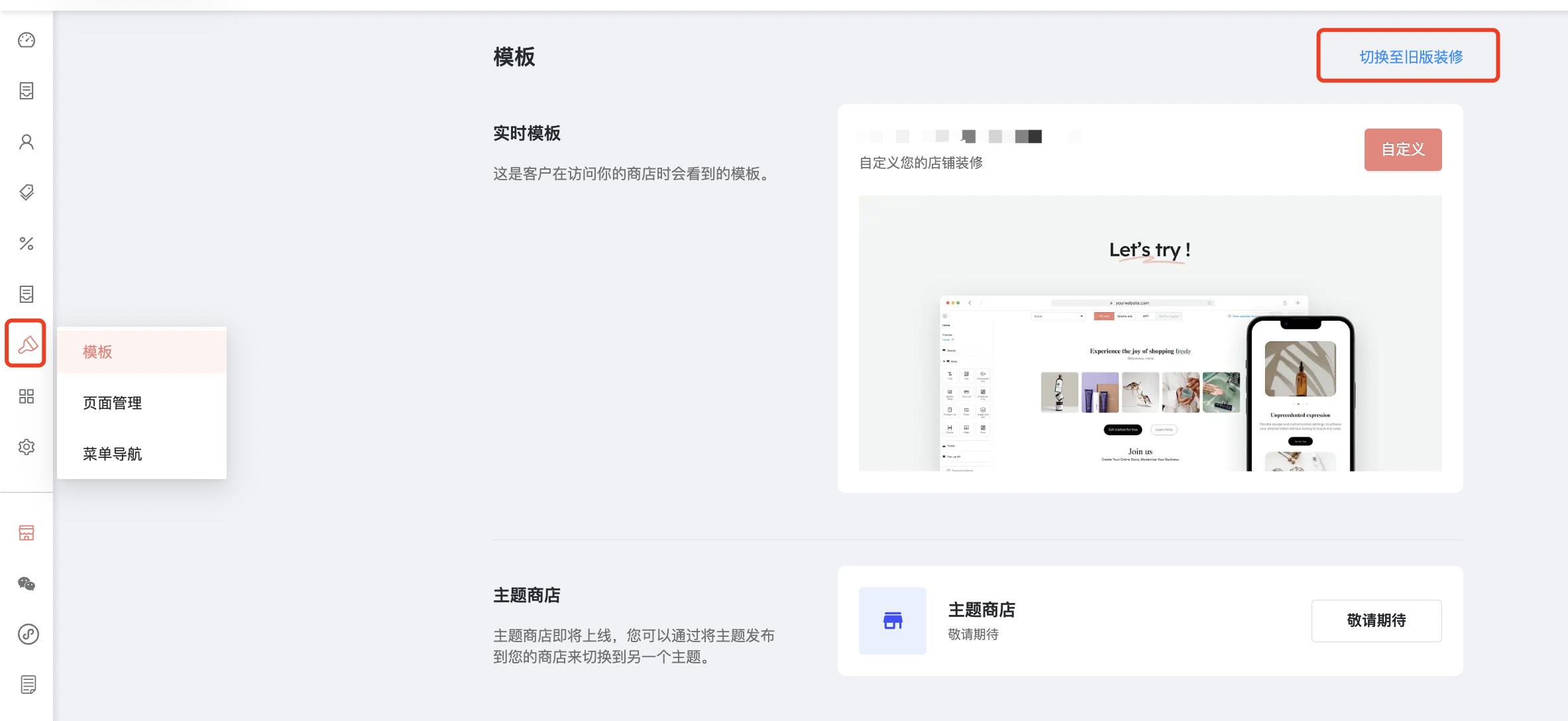Open the customers person icon in sidebar
This screenshot has width=1568, height=721.
[x=27, y=142]
